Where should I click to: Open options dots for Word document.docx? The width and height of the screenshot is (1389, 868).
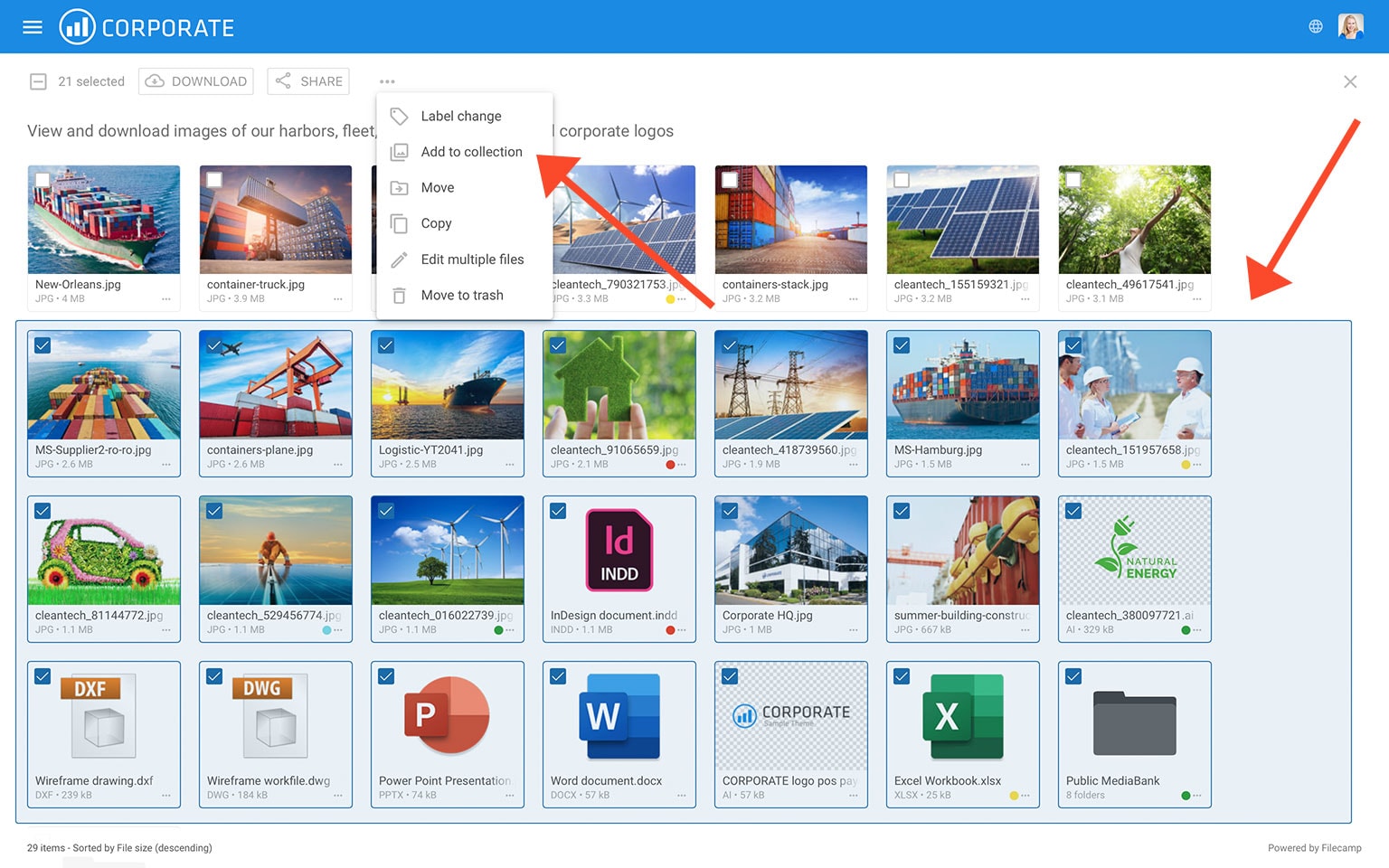[682, 796]
